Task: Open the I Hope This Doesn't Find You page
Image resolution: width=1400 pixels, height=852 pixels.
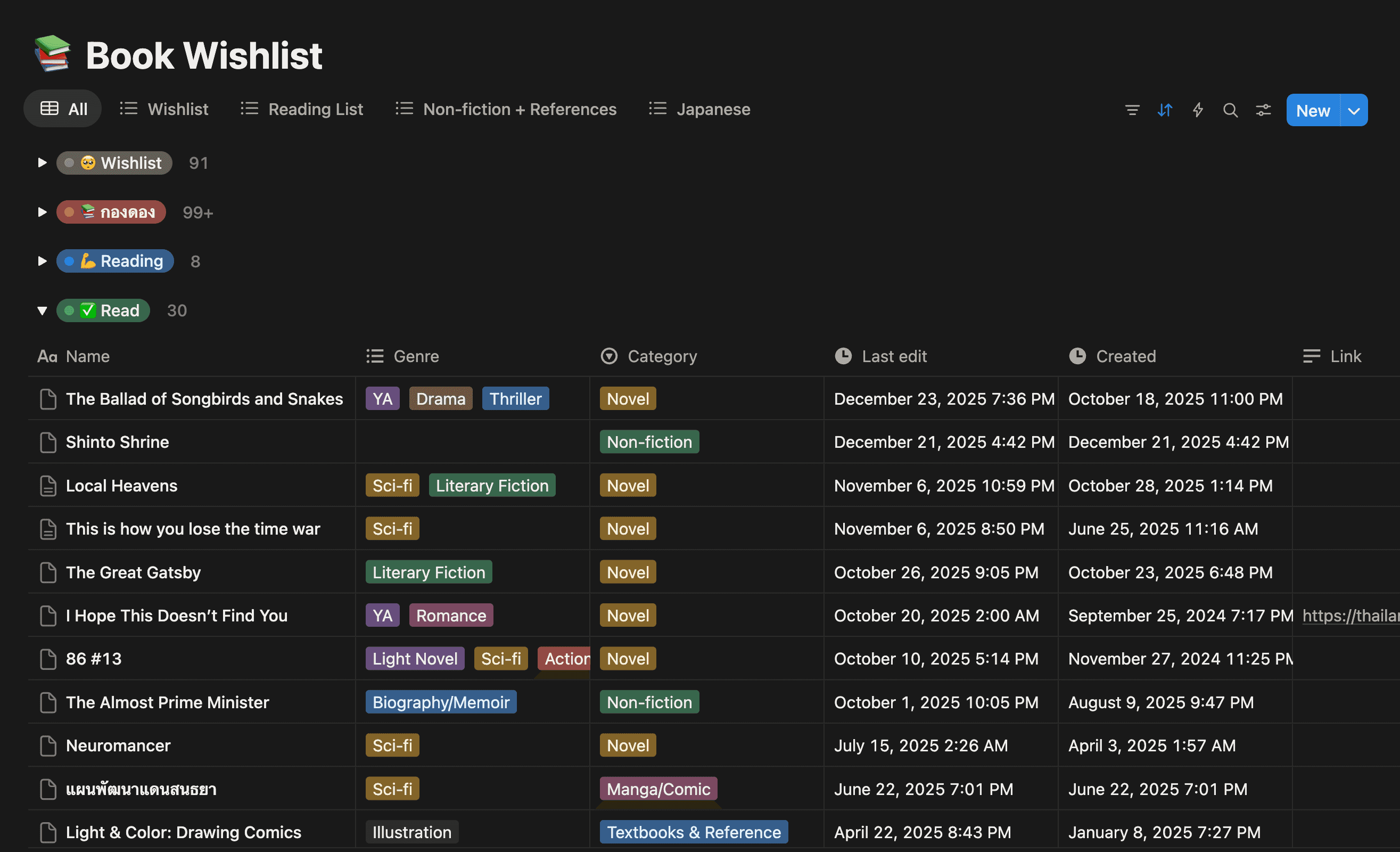Action: (177, 616)
